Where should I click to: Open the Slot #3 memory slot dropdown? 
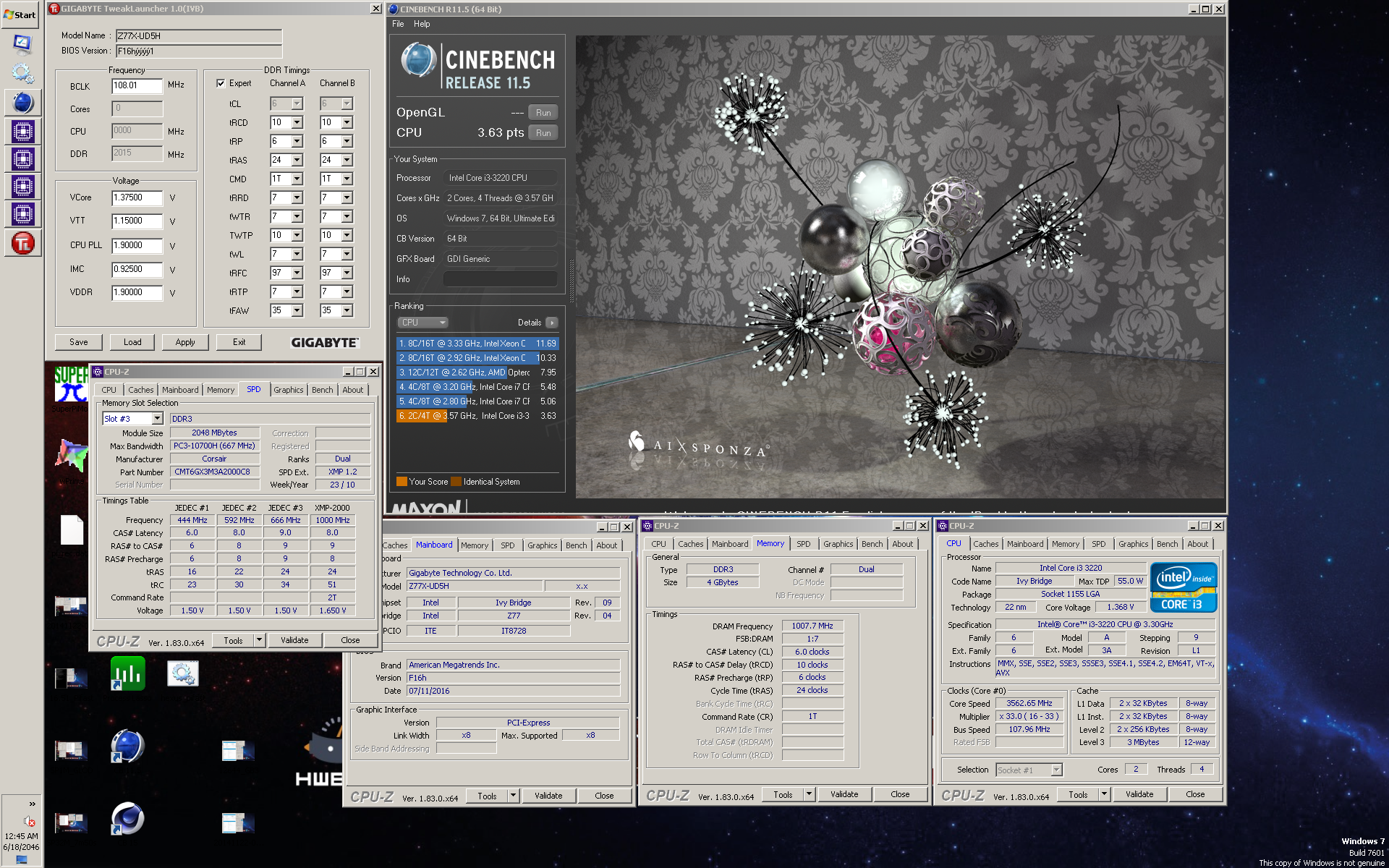click(x=157, y=419)
